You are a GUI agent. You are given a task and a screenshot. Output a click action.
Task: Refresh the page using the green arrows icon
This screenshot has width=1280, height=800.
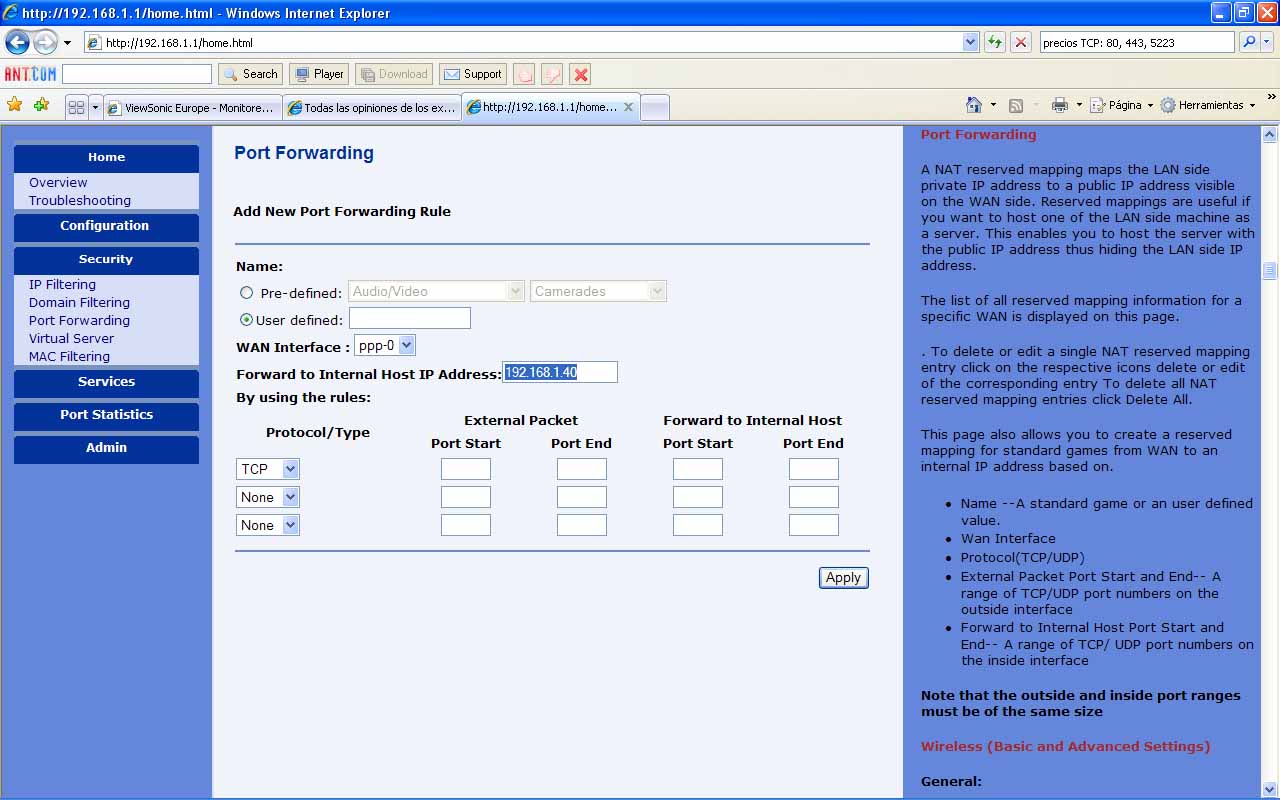click(x=994, y=42)
